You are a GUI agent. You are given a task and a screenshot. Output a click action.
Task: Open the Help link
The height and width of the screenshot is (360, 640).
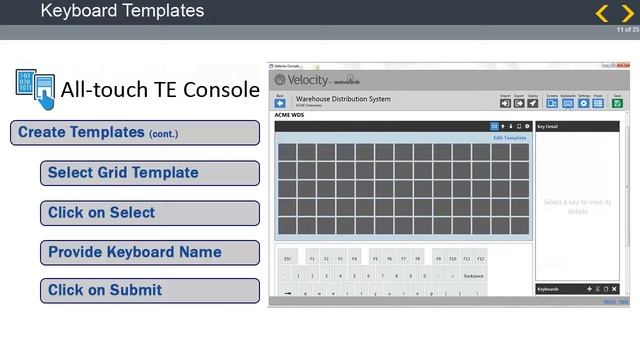pyautogui.click(x=623, y=302)
